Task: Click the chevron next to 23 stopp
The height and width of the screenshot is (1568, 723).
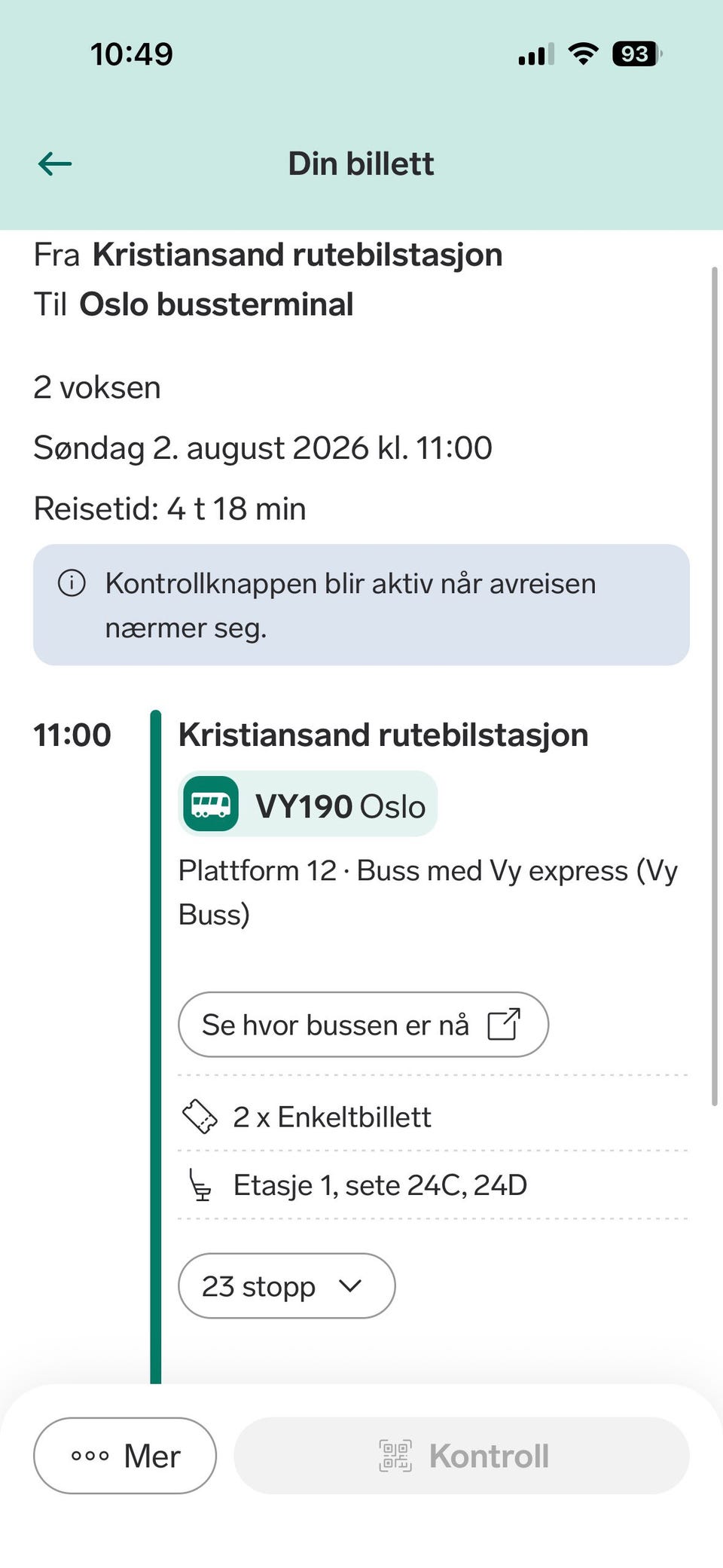Action: tap(350, 1285)
